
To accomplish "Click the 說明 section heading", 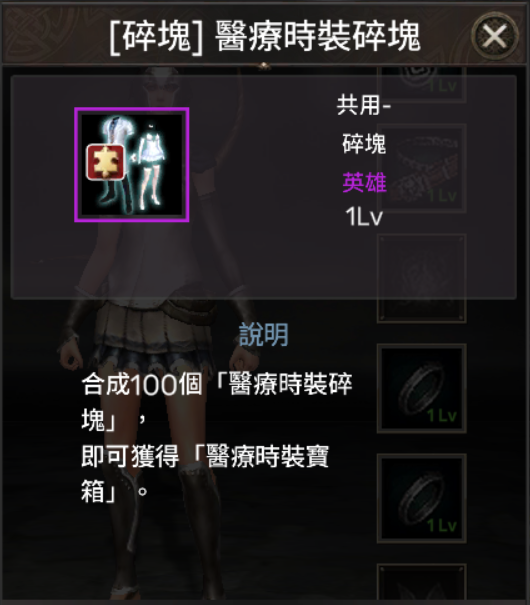I will 263,335.
